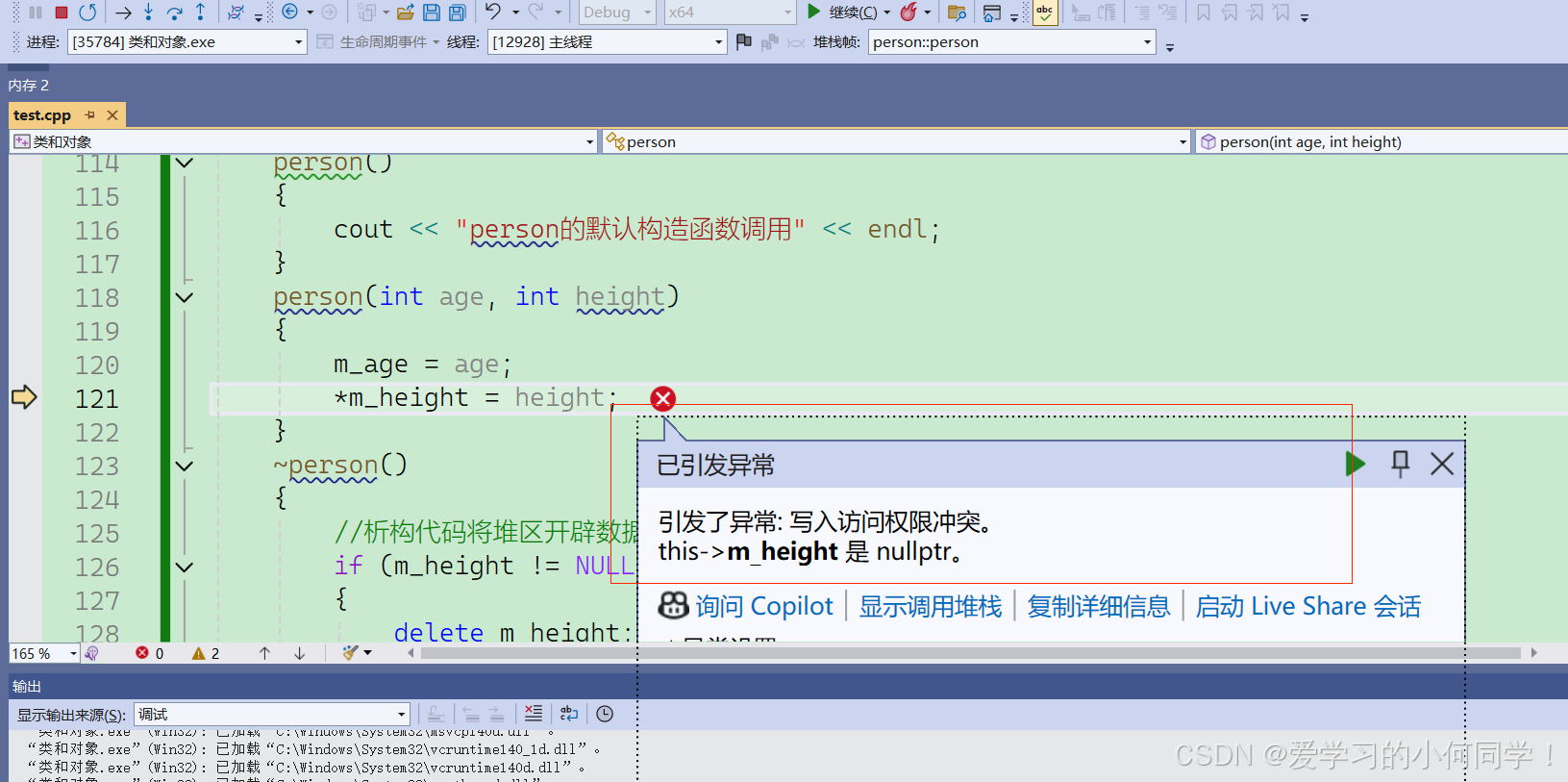Screen dimensions: 1568x782
Task: Step Out of the current function
Action: [x=200, y=13]
